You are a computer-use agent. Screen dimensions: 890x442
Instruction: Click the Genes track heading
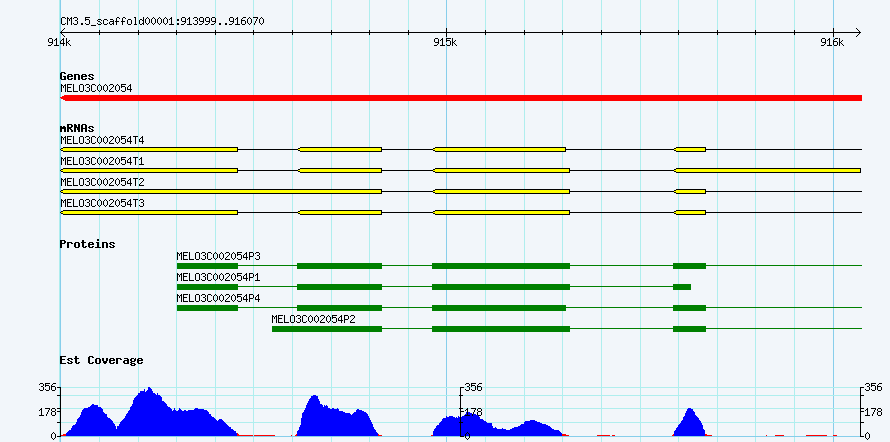pyautogui.click(x=77, y=76)
